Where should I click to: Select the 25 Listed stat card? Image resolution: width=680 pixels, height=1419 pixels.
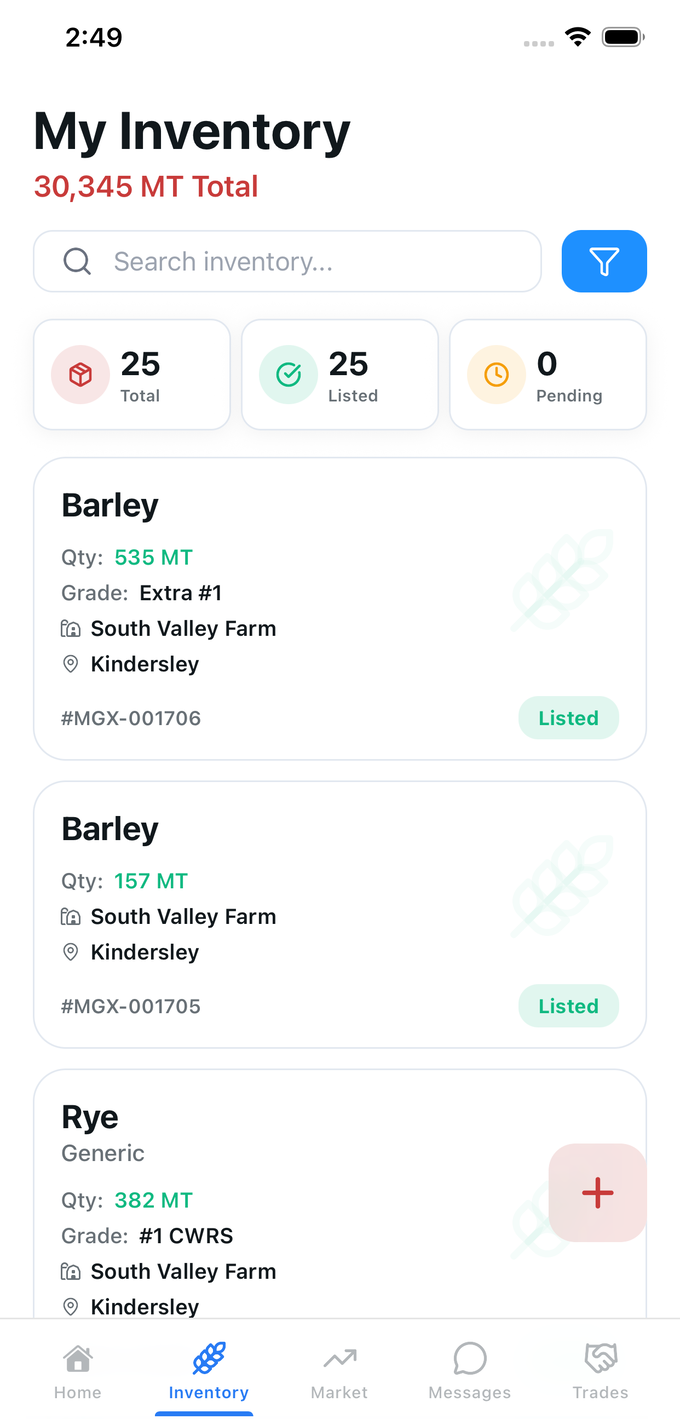(x=340, y=374)
